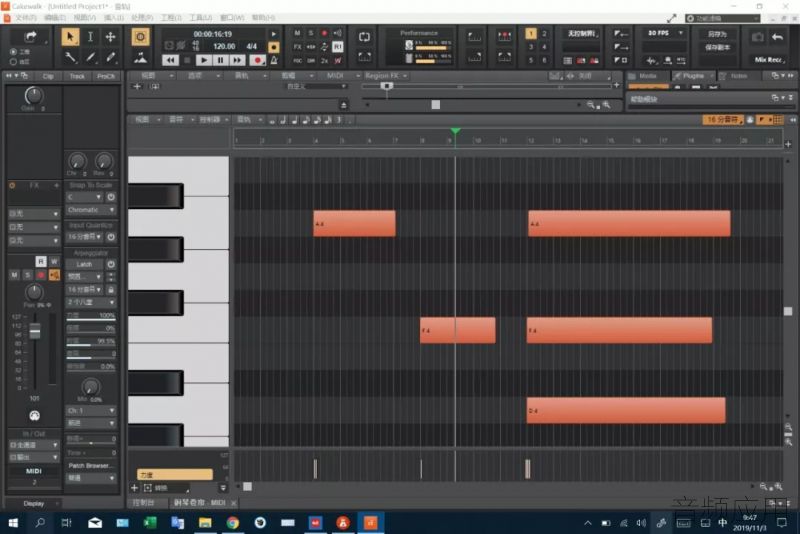Click the export share arrow icon
Screen dimensions: 800x534
coord(31,36)
